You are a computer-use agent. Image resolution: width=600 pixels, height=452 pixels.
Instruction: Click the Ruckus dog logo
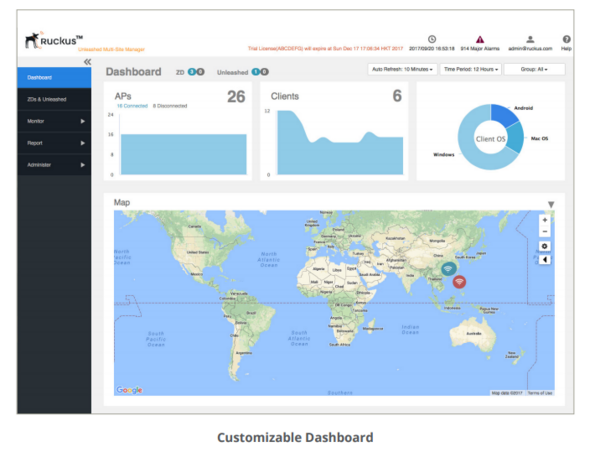pos(33,40)
